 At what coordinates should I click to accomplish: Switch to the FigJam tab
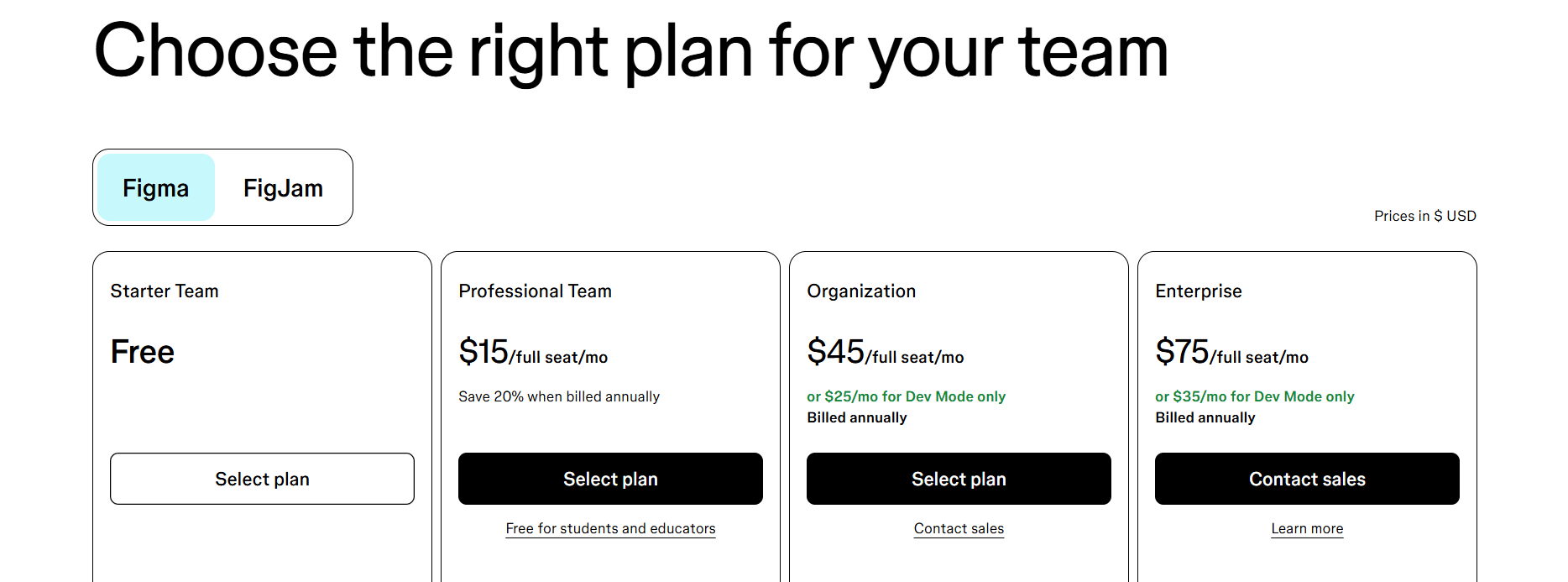283,188
